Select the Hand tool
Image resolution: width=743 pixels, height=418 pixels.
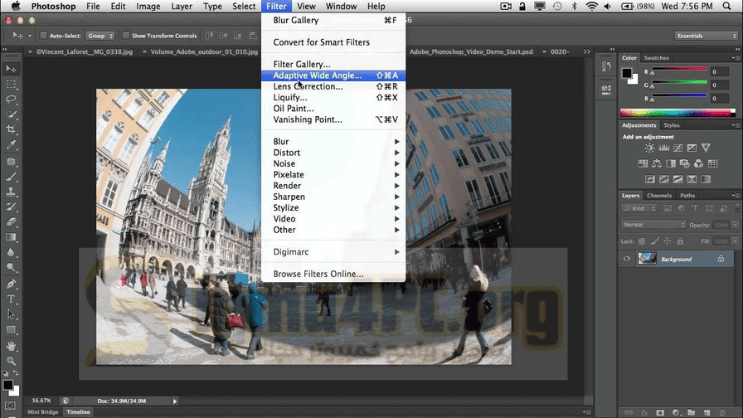pyautogui.click(x=11, y=346)
